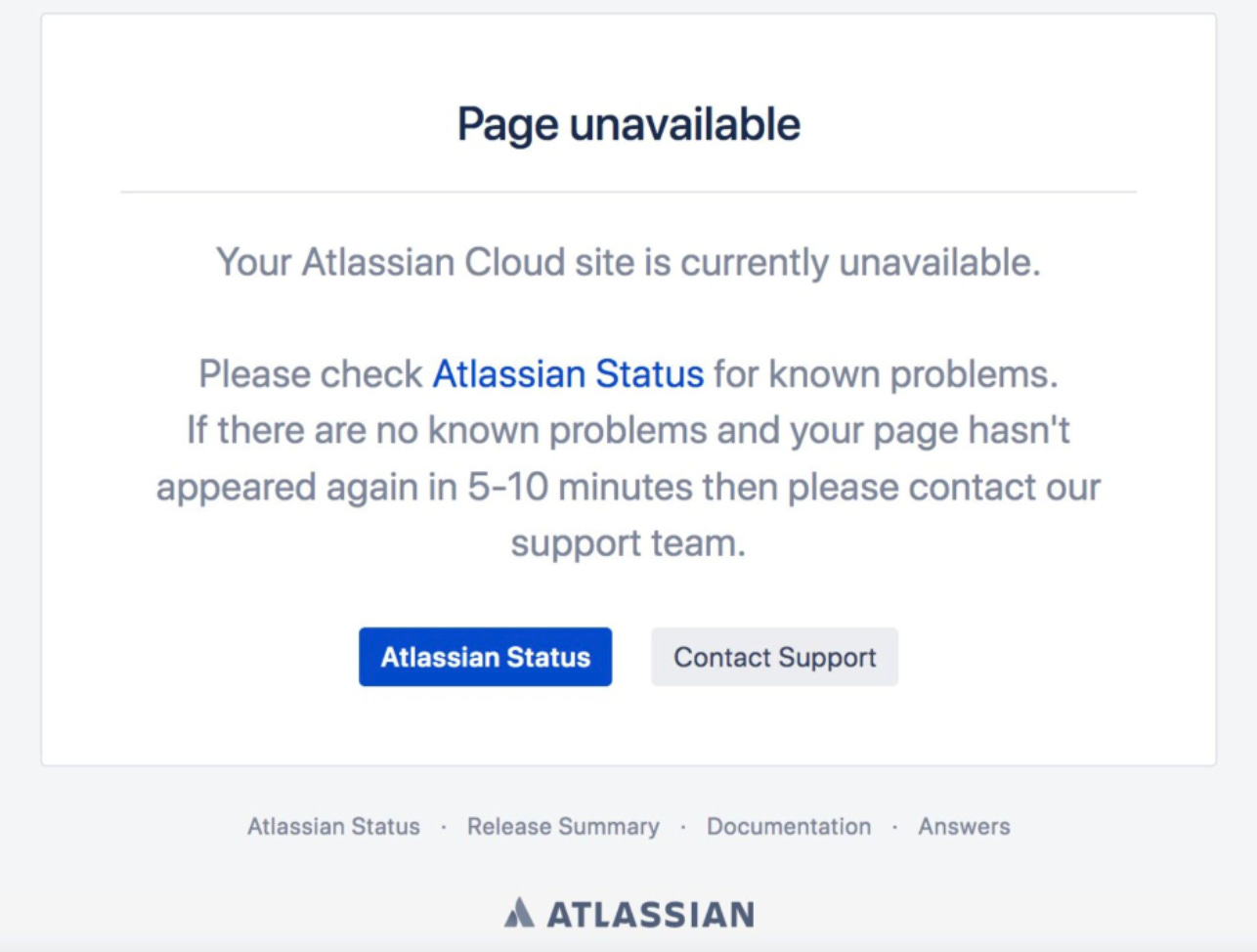The height and width of the screenshot is (952, 1257).
Task: Open the Documentation footer link
Action: (x=788, y=826)
